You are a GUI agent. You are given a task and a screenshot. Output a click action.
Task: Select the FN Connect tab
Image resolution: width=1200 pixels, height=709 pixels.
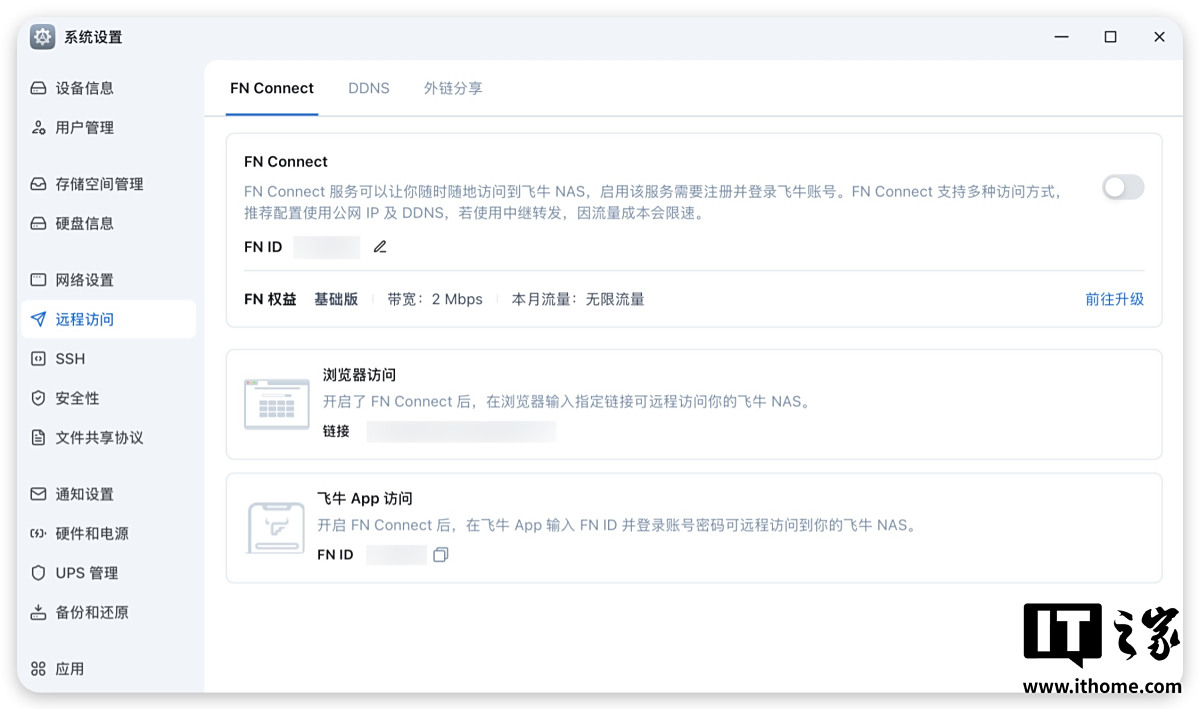(272, 88)
